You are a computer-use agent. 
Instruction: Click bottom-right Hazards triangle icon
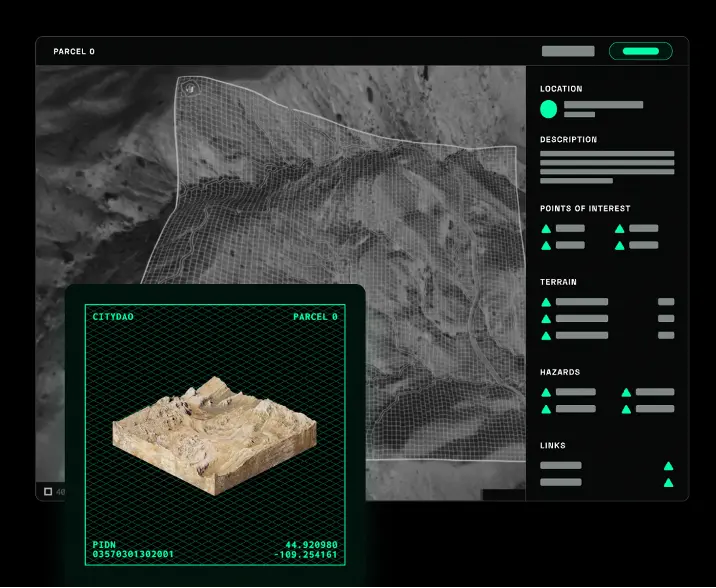coord(626,409)
